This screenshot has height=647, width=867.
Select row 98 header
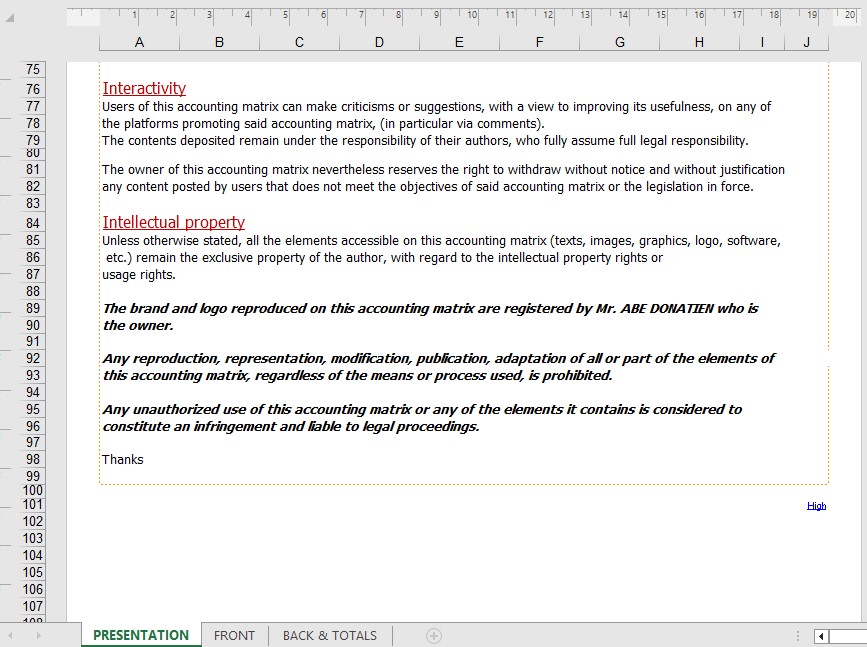click(33, 459)
